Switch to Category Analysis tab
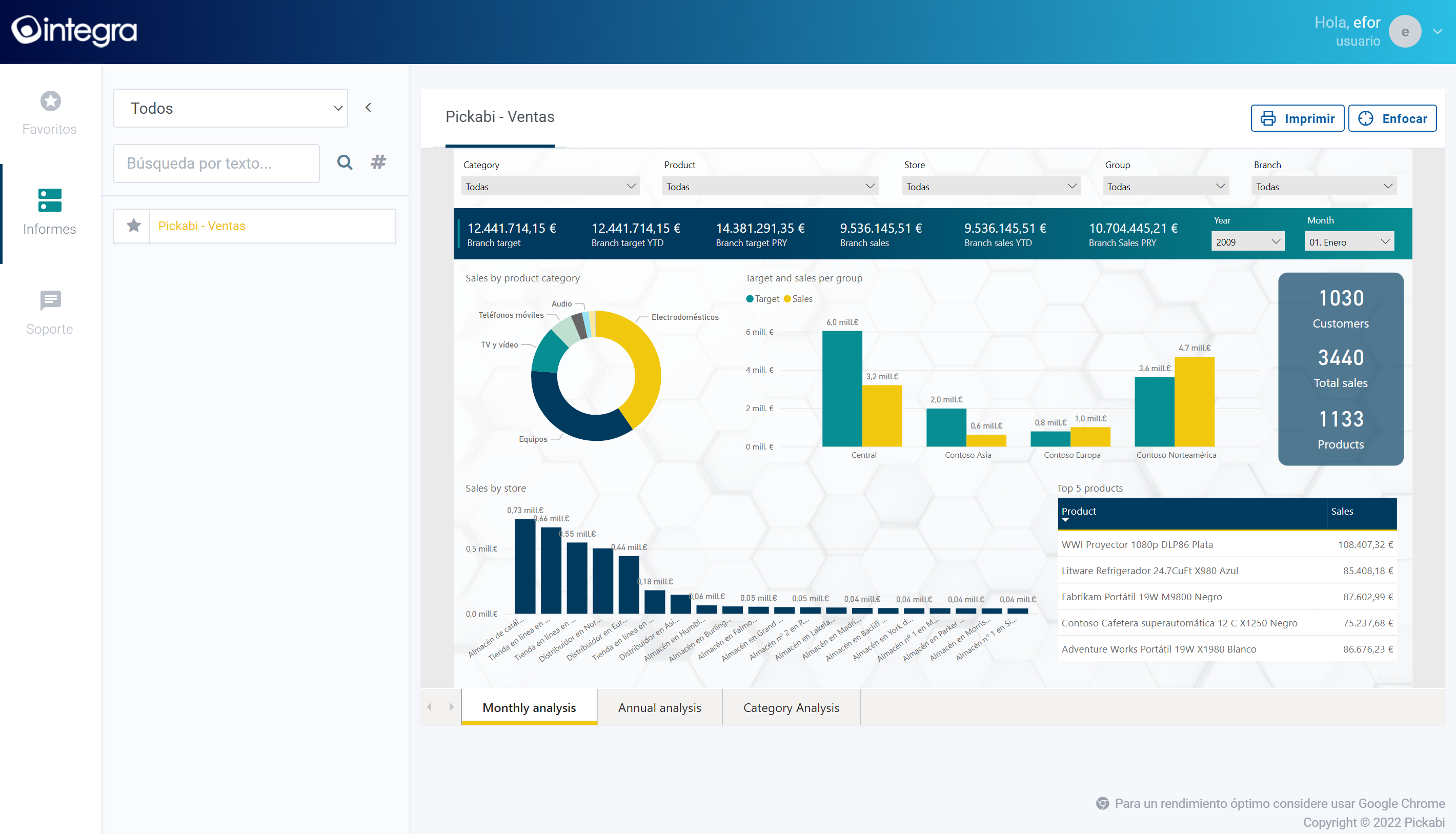Image resolution: width=1456 pixels, height=834 pixels. (791, 707)
